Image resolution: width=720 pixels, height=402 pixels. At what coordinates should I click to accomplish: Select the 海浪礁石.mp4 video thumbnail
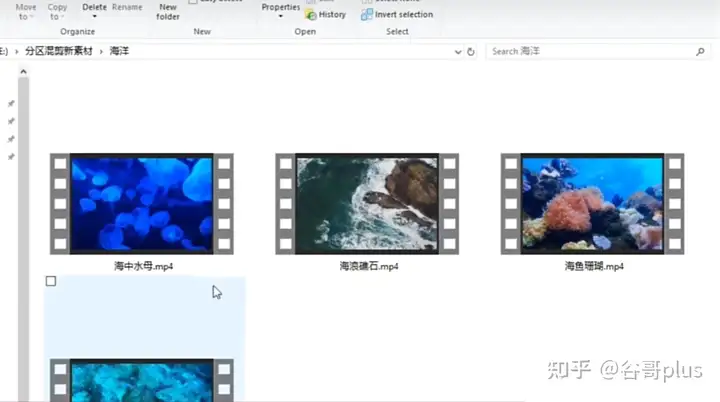click(x=367, y=204)
